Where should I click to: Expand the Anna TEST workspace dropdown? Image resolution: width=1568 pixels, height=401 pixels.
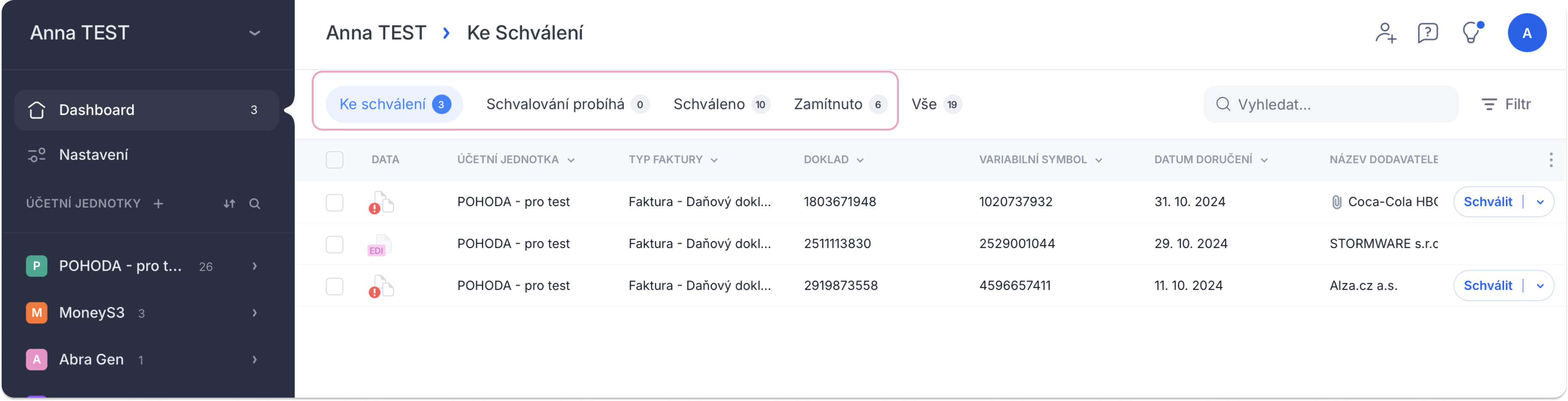pyautogui.click(x=254, y=33)
